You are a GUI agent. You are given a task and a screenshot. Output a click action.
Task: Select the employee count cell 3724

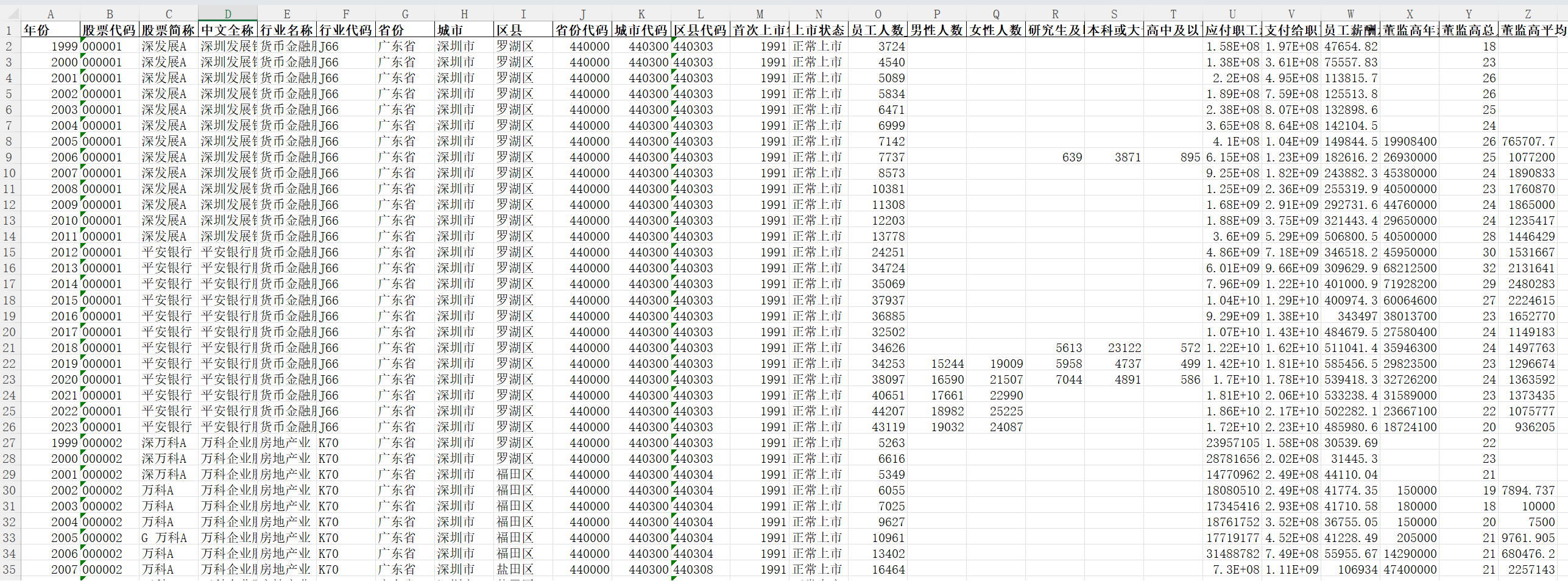click(878, 46)
